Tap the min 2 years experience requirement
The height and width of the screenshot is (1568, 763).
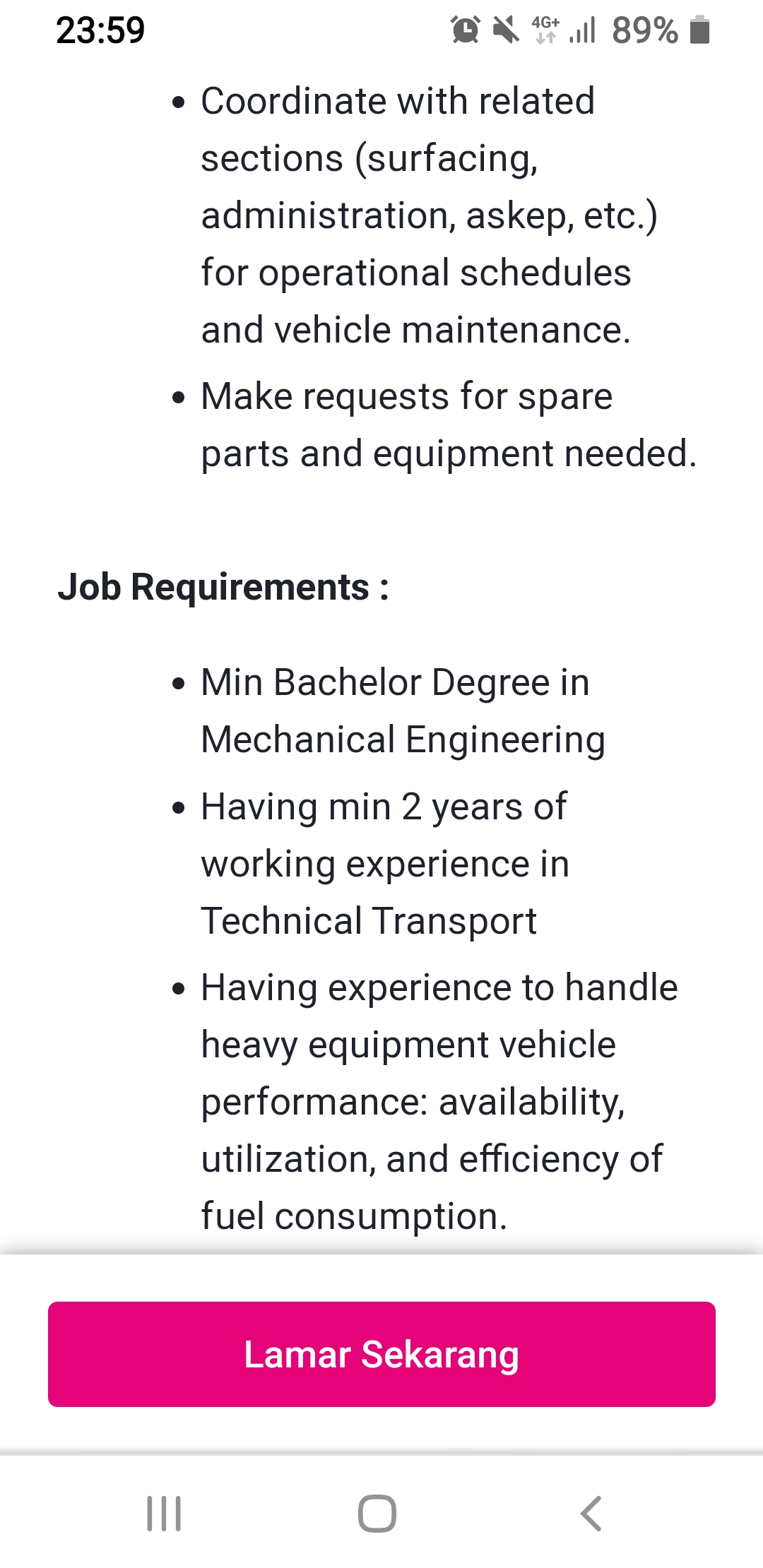(385, 863)
